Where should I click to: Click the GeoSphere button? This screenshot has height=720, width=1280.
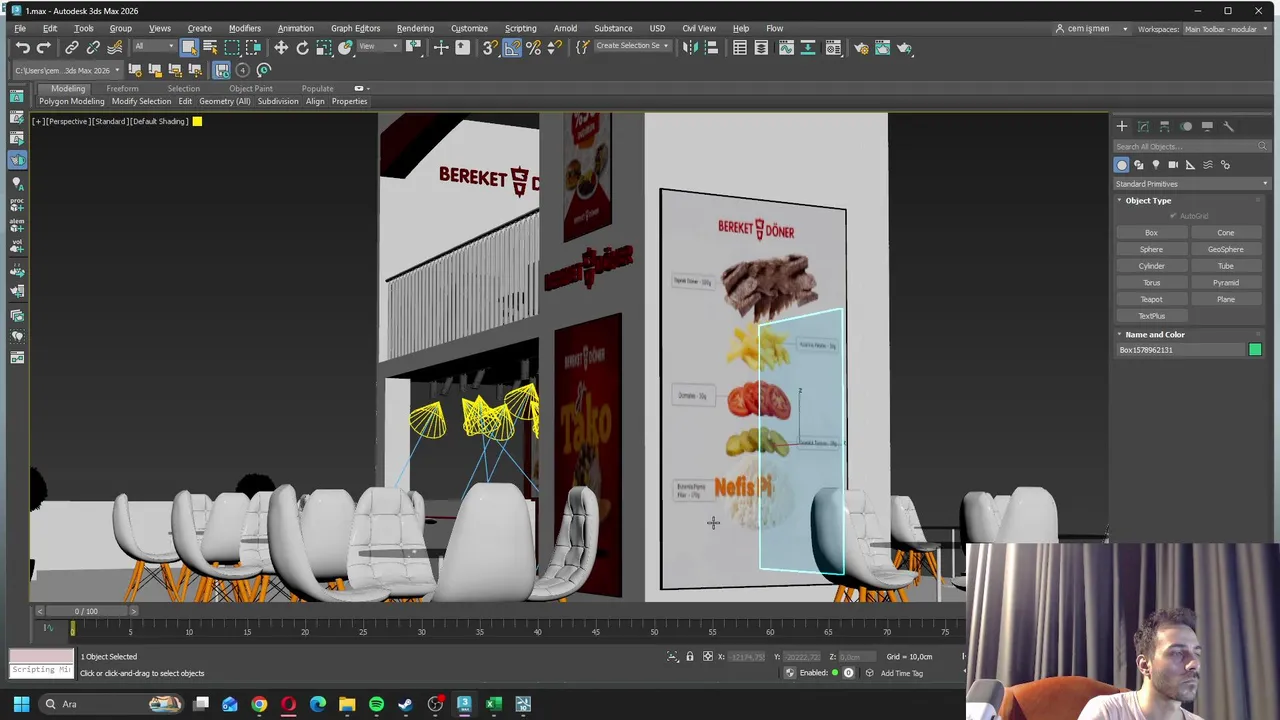tap(1225, 249)
